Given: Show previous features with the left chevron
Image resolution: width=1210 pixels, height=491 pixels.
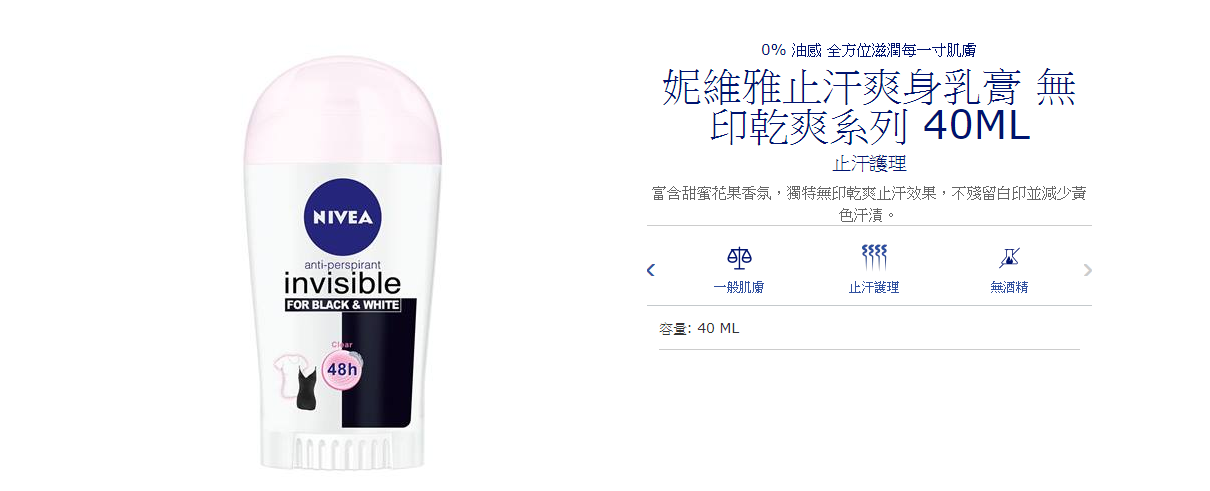Looking at the screenshot, I should tap(651, 270).
